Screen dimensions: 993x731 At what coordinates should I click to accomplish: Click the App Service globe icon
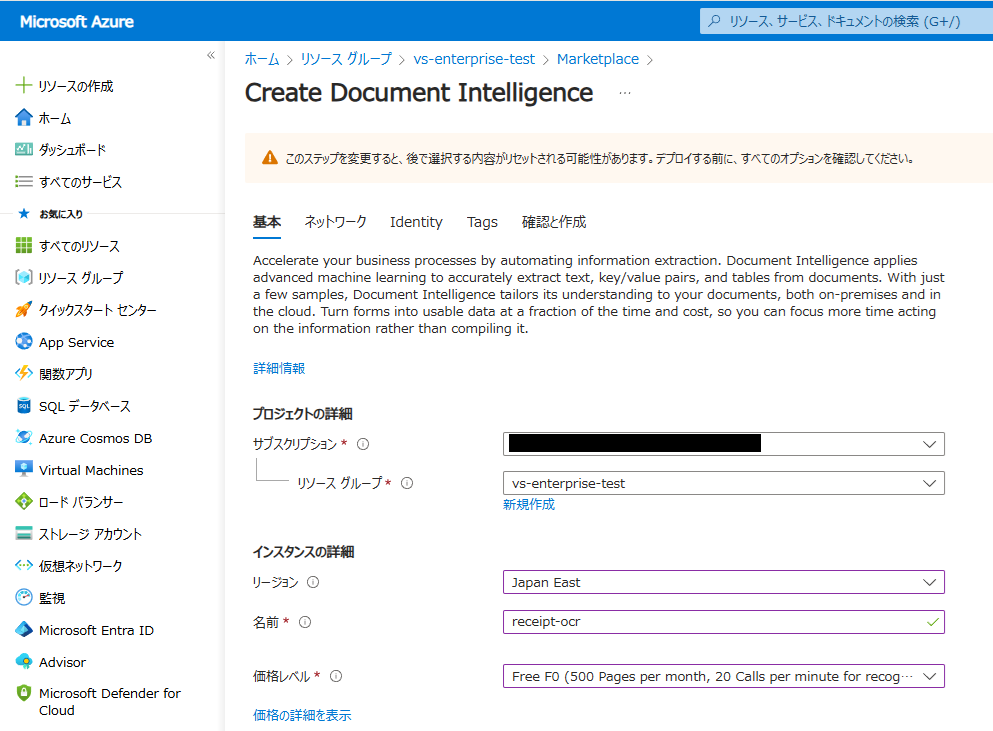(23, 341)
